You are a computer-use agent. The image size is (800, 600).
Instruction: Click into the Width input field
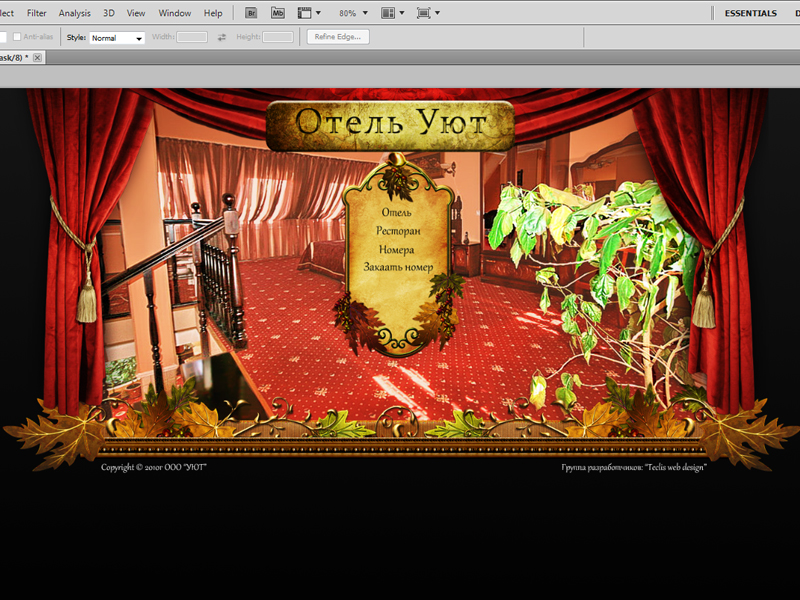click(x=192, y=37)
